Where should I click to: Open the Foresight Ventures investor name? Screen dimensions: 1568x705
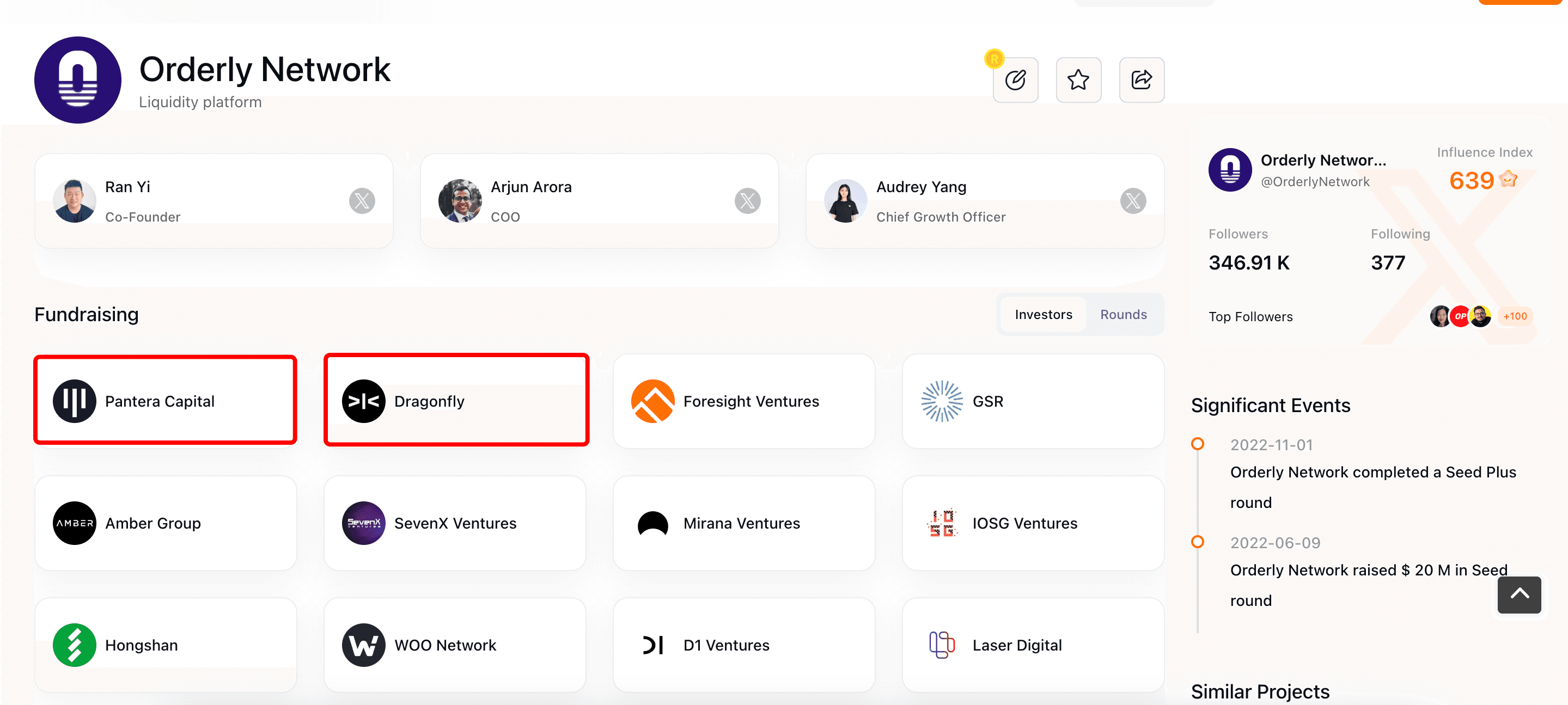(x=751, y=401)
